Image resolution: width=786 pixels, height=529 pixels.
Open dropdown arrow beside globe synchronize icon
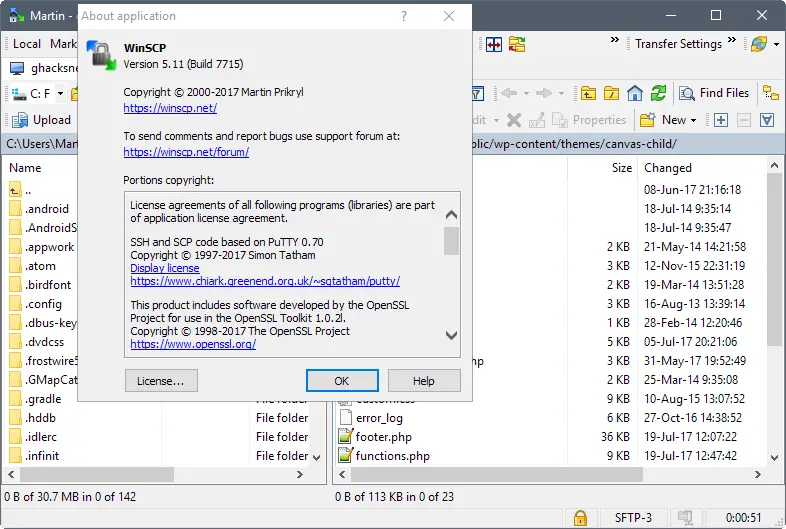coord(776,45)
